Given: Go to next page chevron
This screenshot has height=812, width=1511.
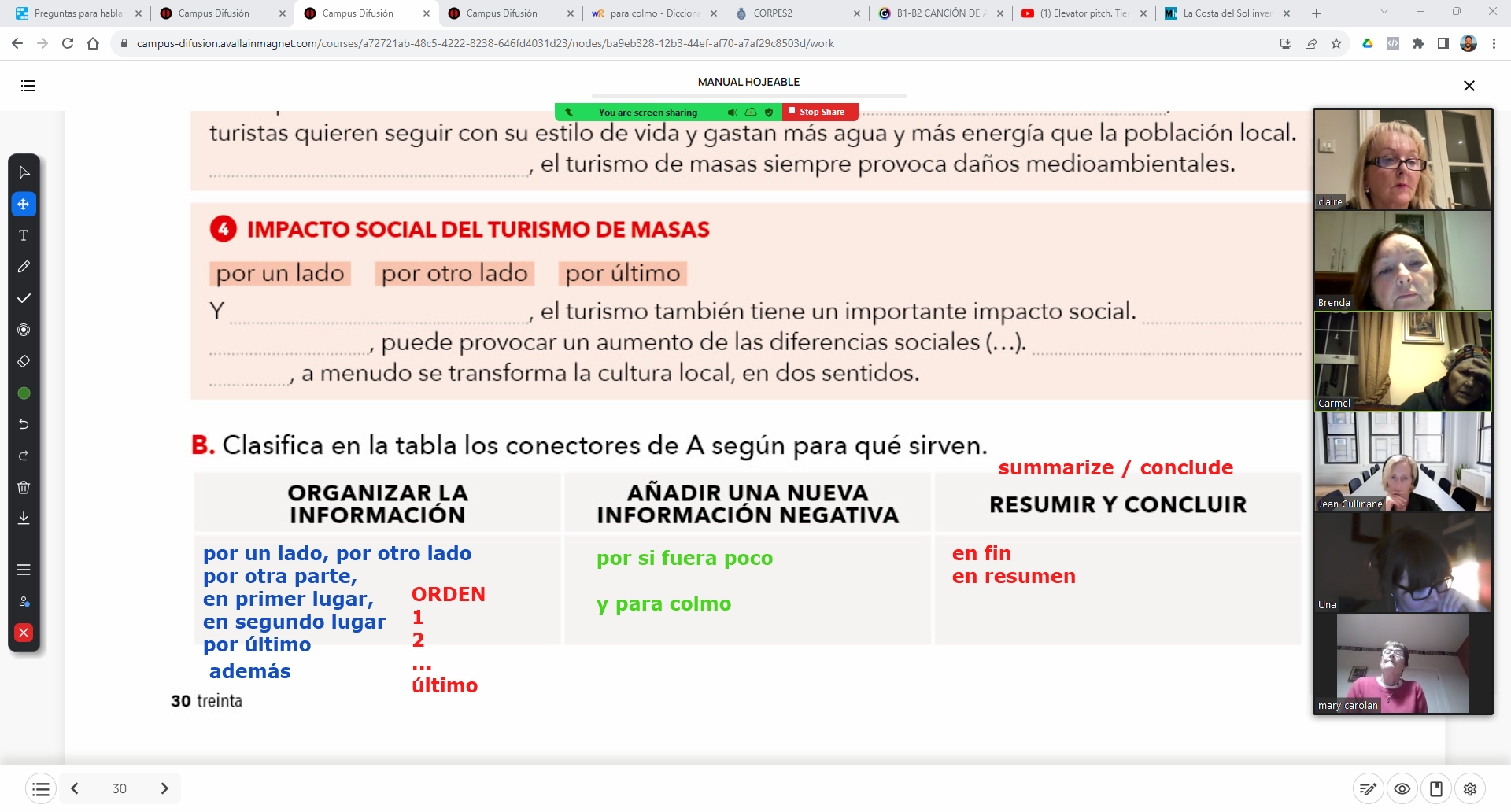Looking at the screenshot, I should (x=164, y=788).
